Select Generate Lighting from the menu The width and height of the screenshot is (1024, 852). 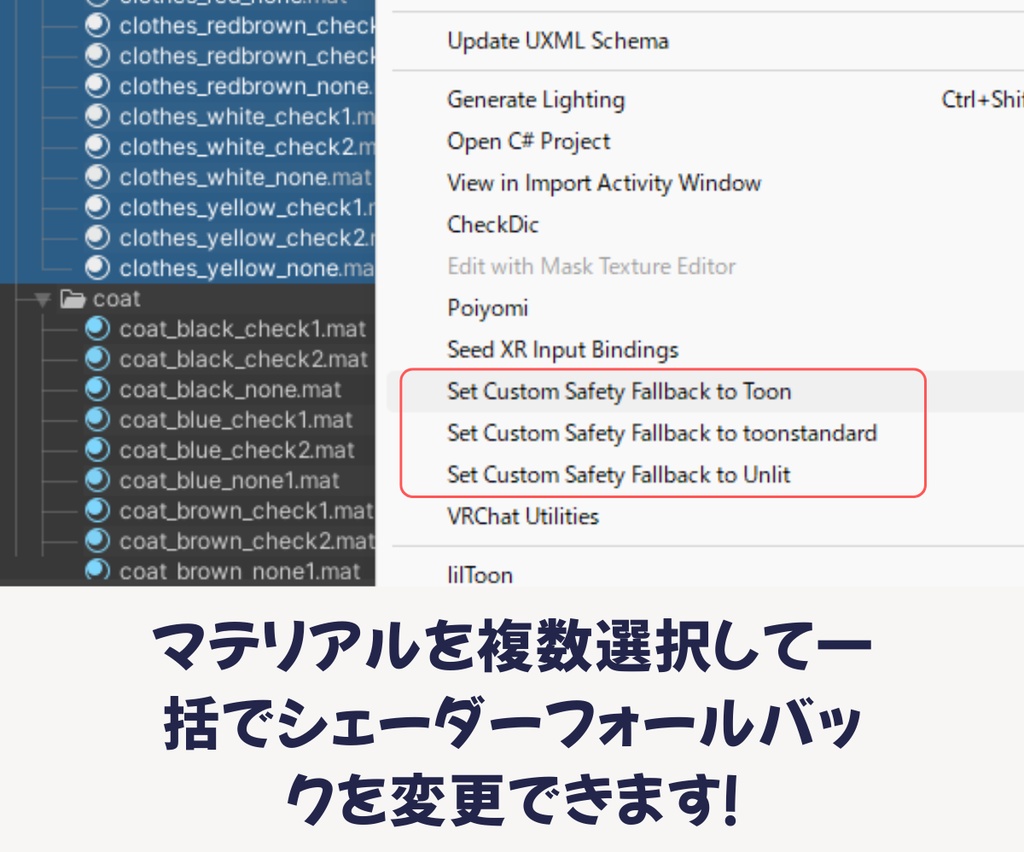(x=535, y=100)
